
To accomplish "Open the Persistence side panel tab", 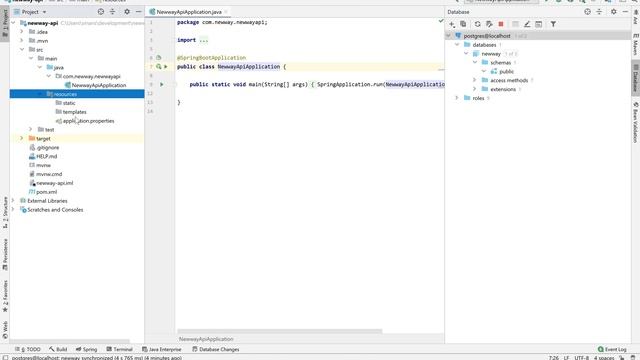I will click(5, 255).
